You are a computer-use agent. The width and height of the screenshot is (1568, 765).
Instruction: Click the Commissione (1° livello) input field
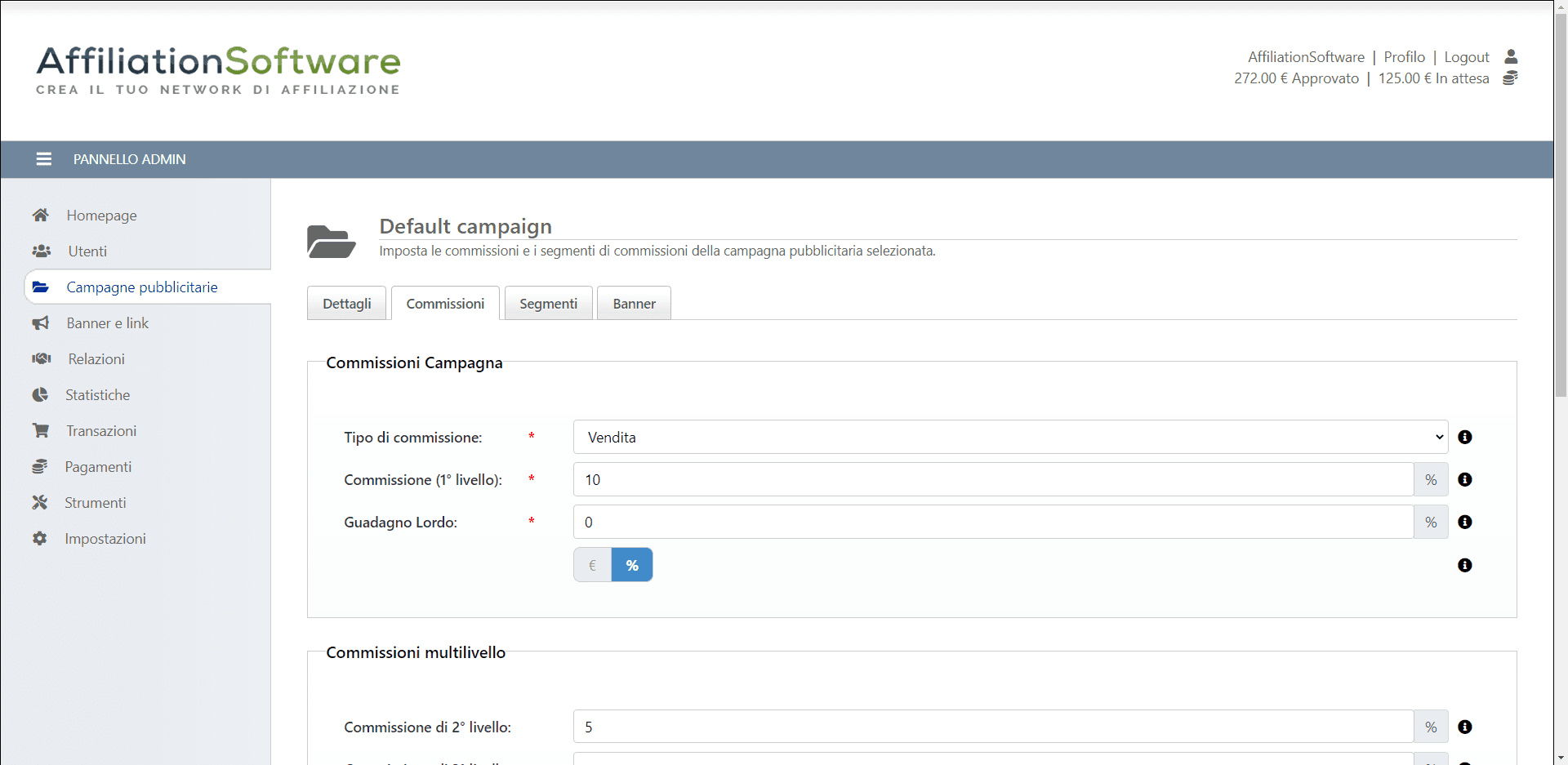(x=993, y=480)
